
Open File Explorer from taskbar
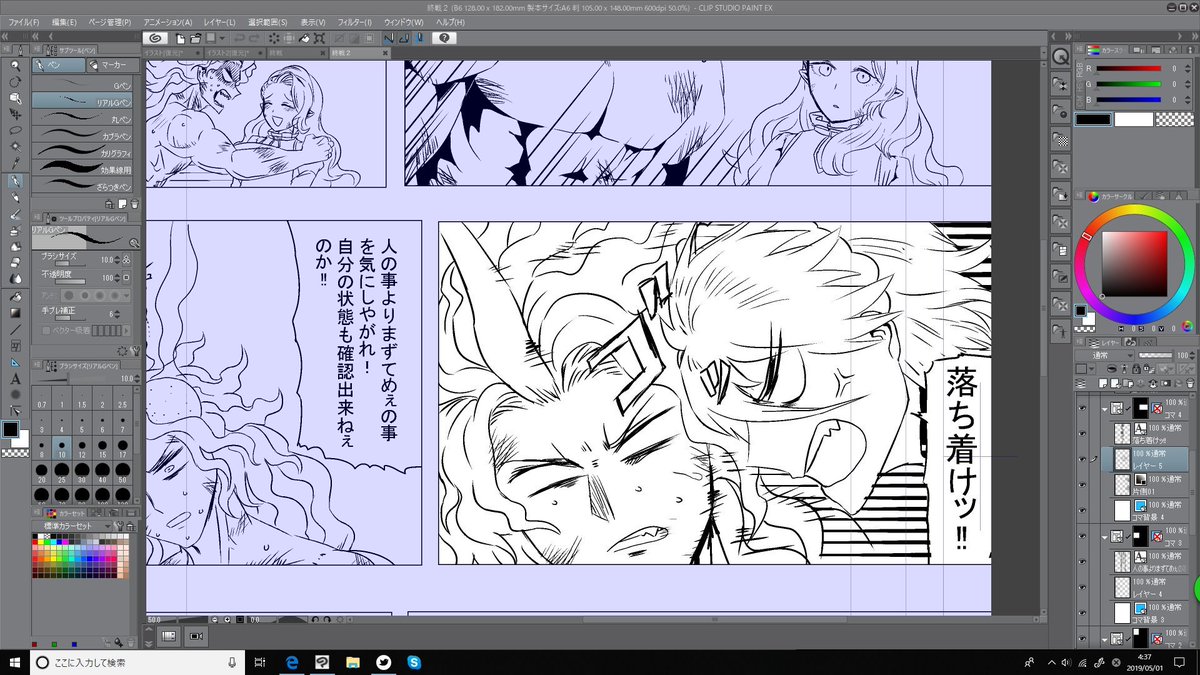pos(352,662)
